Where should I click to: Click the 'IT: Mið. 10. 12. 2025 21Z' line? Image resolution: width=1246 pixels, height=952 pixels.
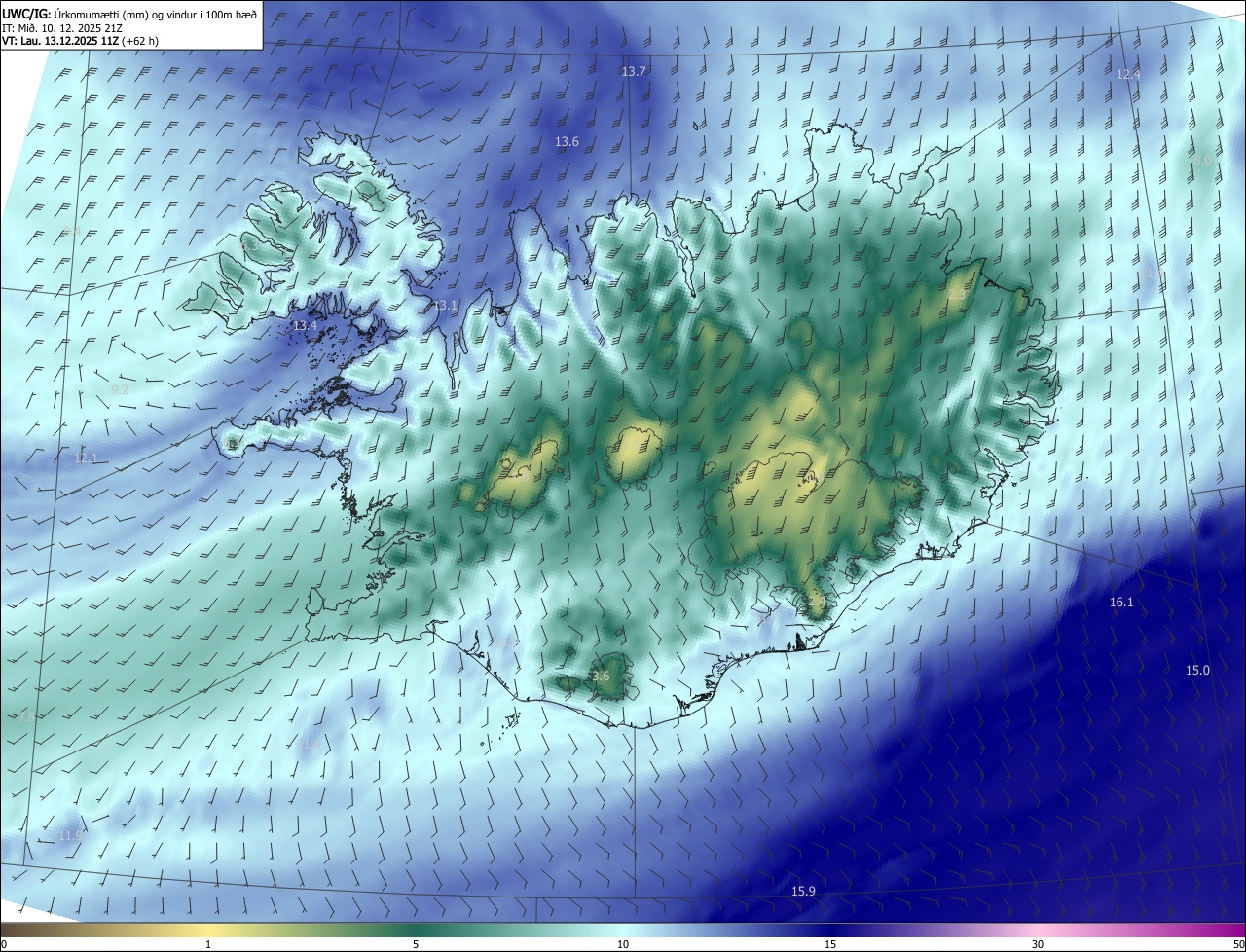pyautogui.click(x=62, y=27)
